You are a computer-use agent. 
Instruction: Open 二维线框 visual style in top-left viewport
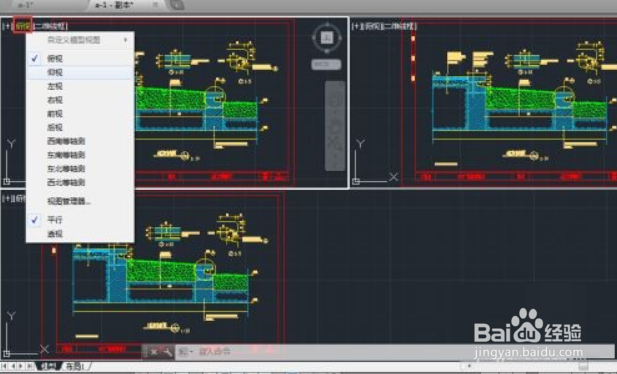(51, 26)
